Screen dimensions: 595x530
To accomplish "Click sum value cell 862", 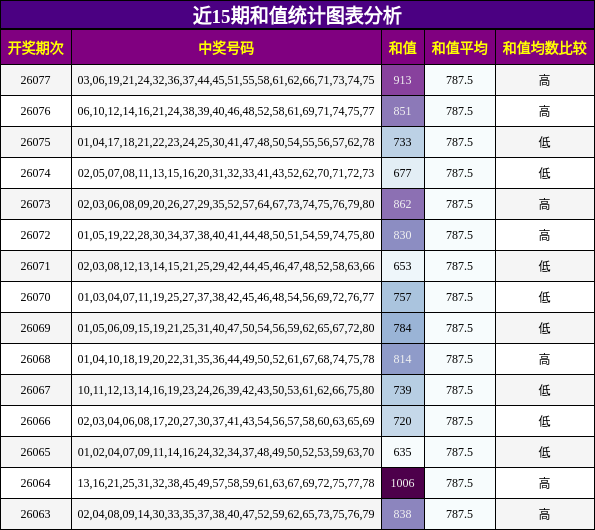I will click(x=403, y=204).
